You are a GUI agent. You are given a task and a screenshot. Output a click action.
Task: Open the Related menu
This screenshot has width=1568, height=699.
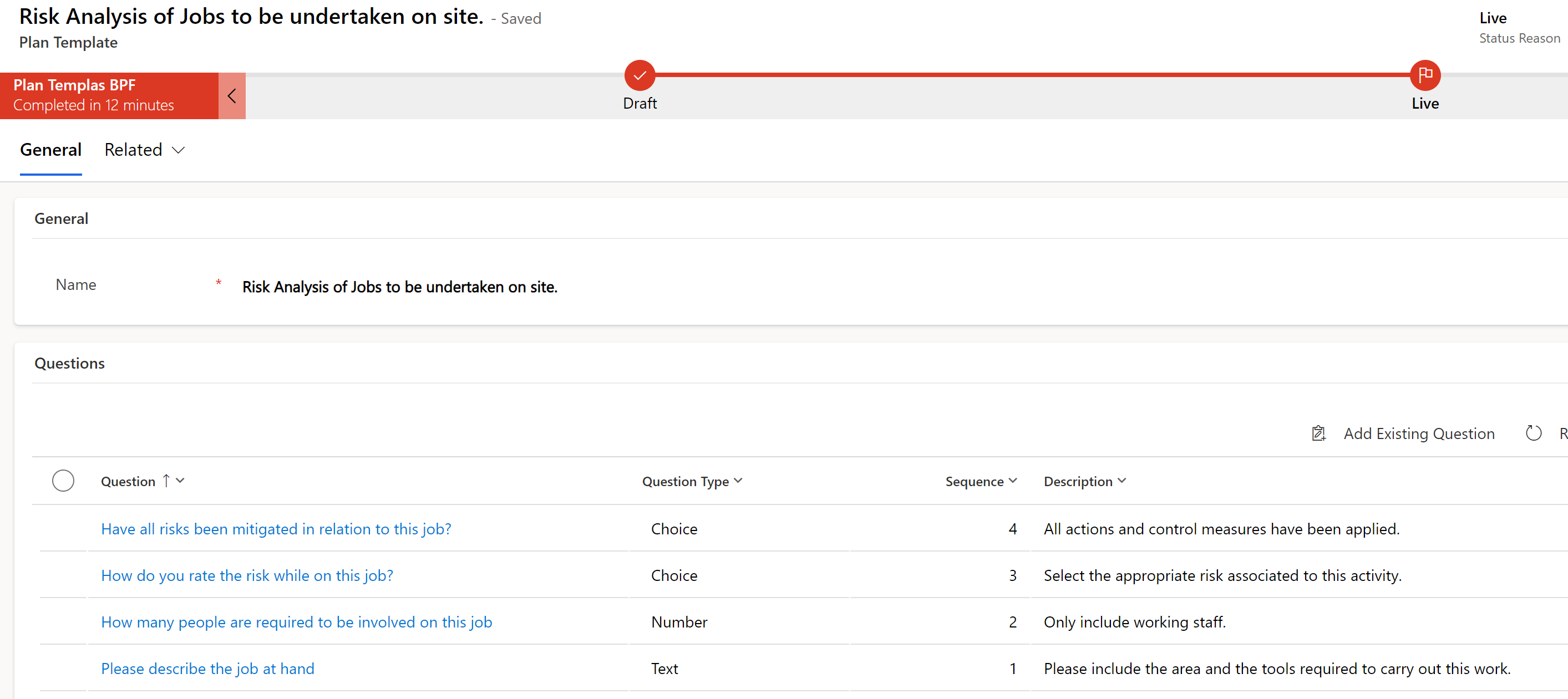click(144, 150)
